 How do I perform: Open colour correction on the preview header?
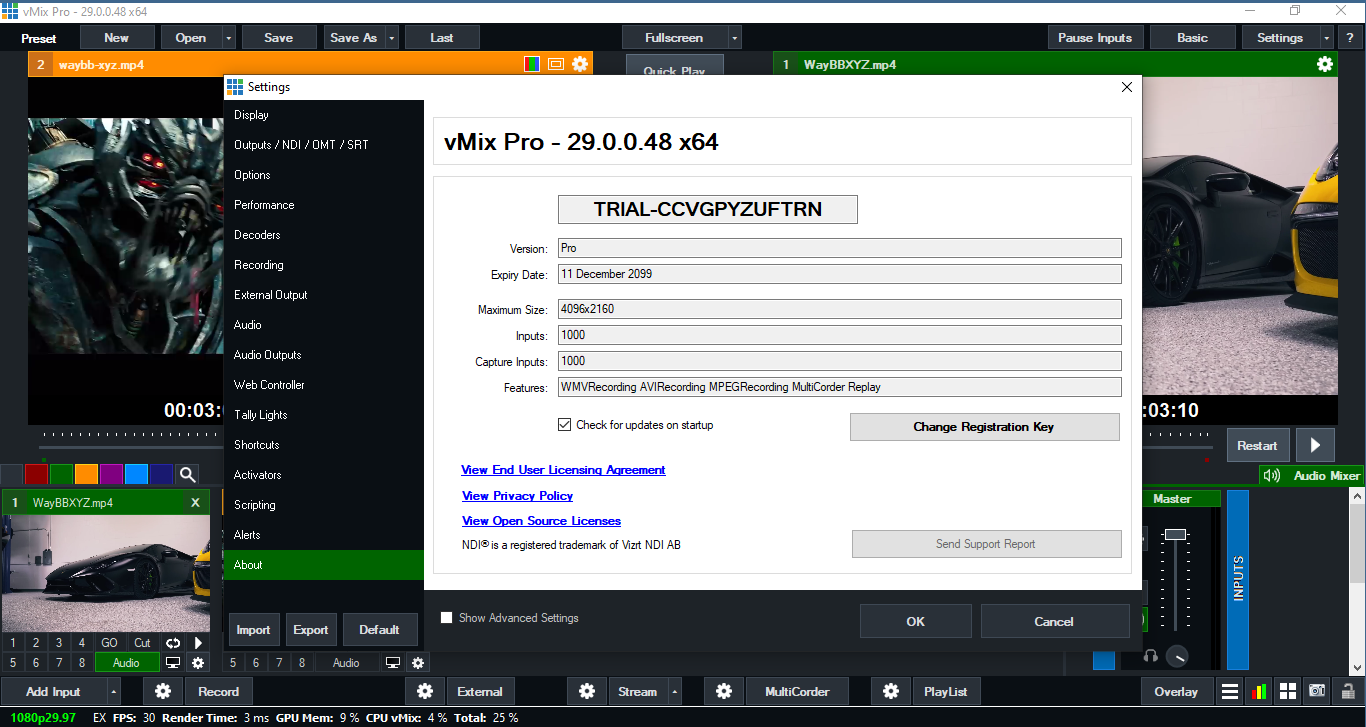533,64
